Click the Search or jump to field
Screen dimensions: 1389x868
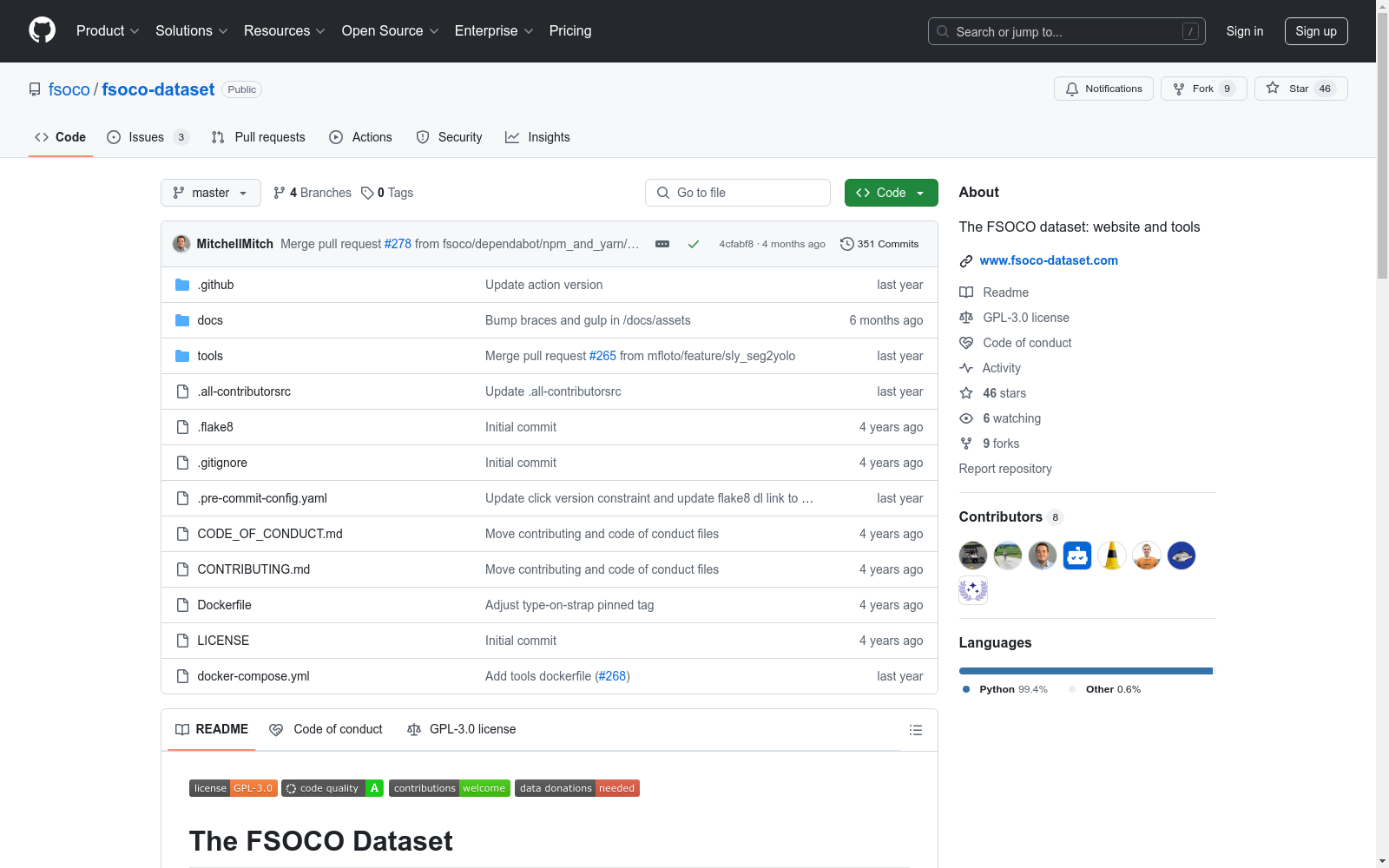click(x=1067, y=31)
